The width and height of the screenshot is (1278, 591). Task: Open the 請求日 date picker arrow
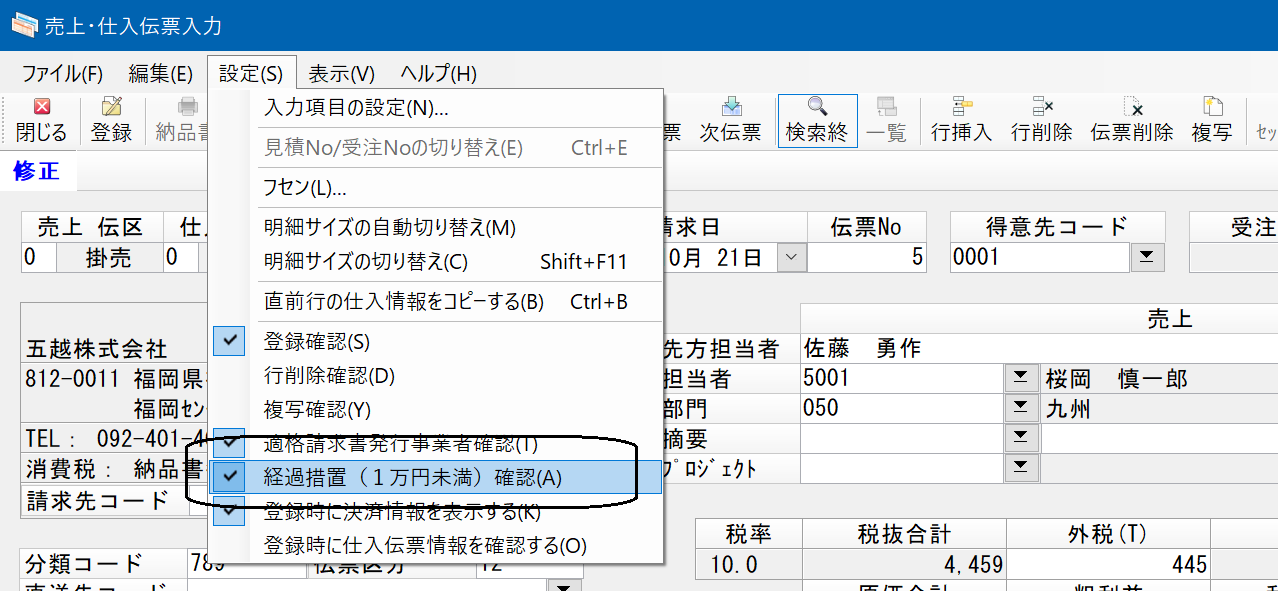click(x=791, y=258)
